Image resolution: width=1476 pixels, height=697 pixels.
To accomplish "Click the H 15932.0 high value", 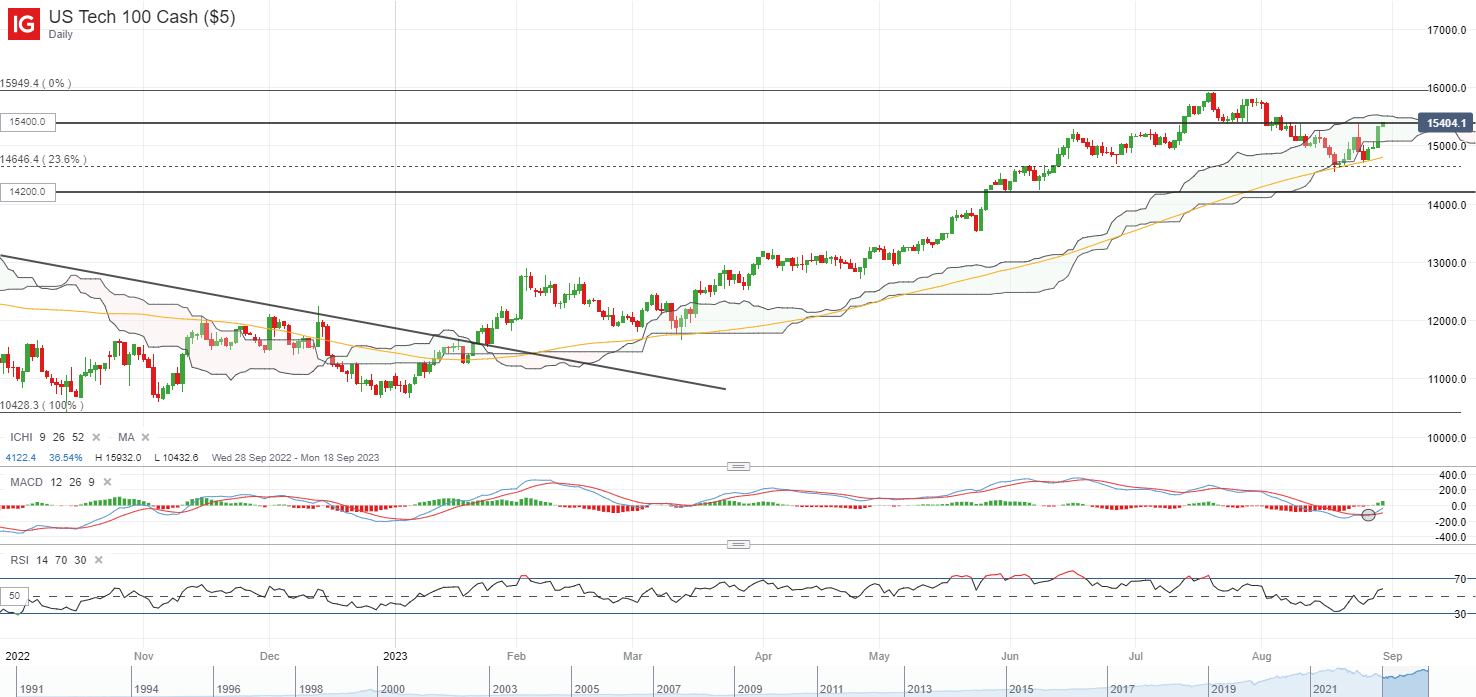I will tap(118, 457).
